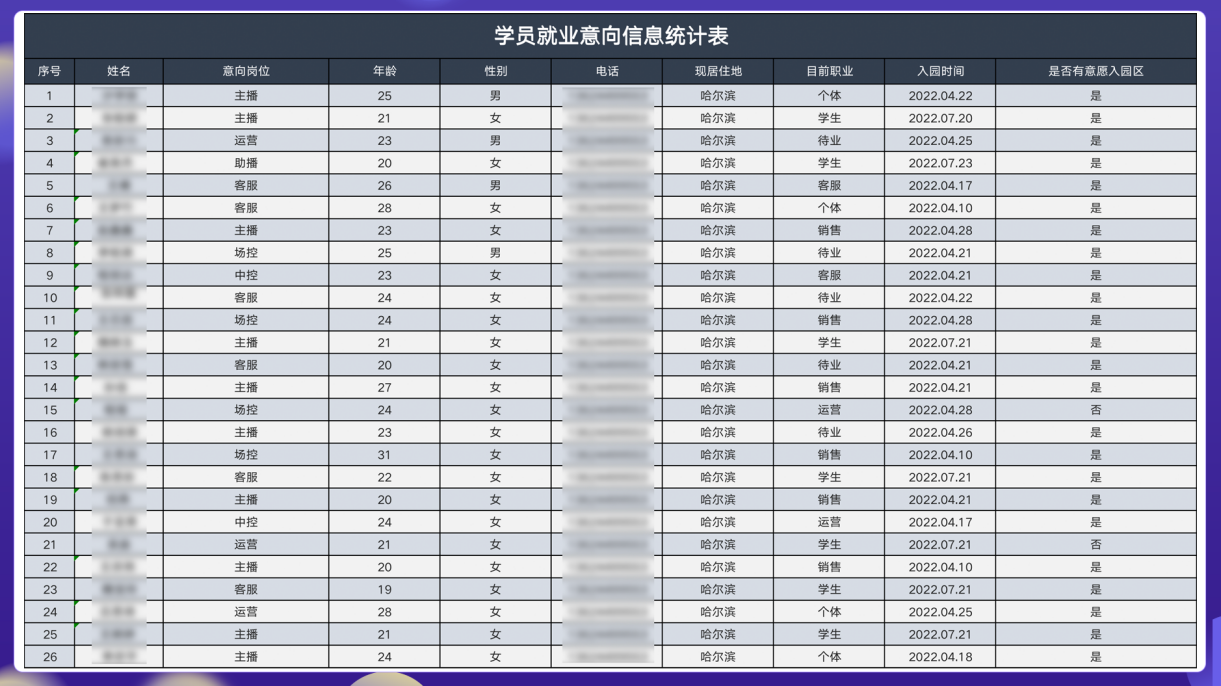Select the 运营 cell in row 3
1221x686 pixels.
[245, 140]
